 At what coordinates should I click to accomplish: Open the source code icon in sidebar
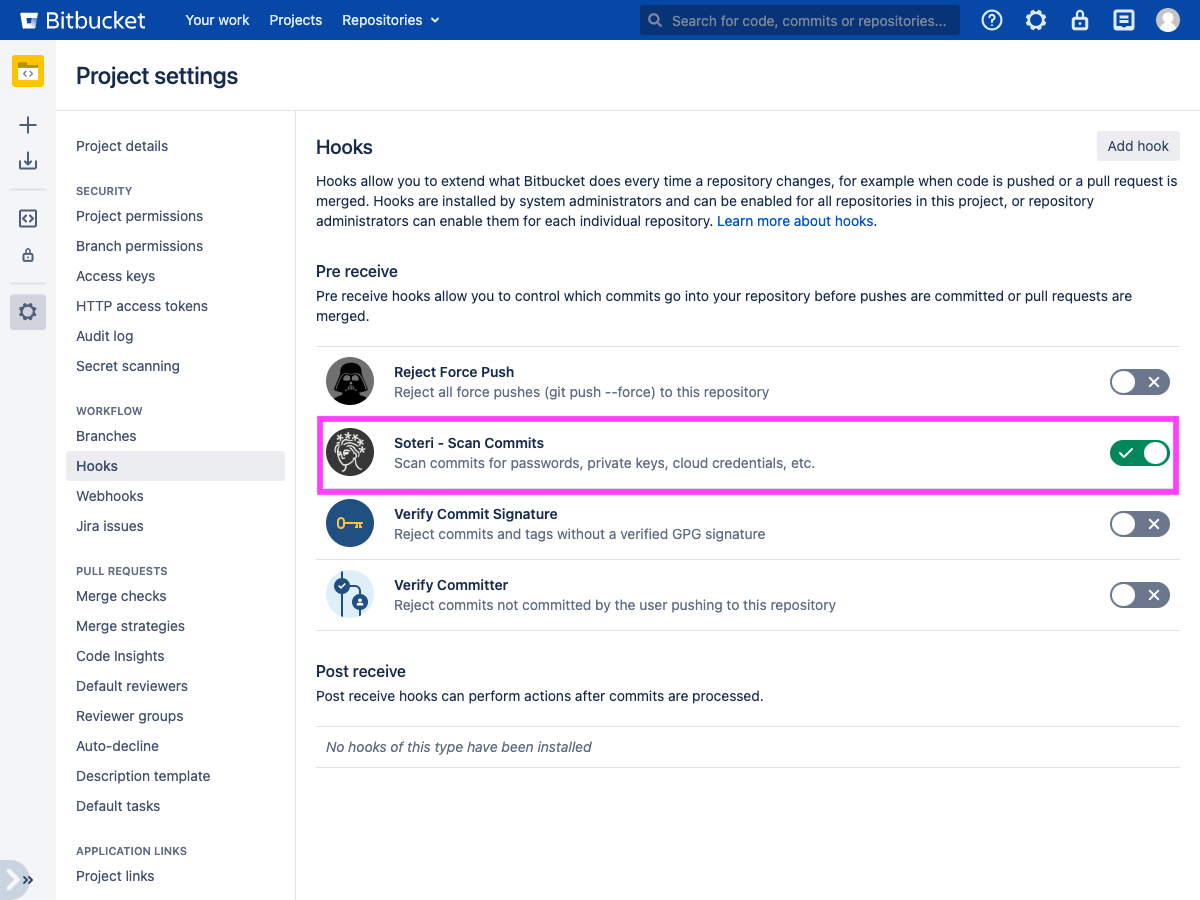tap(28, 219)
